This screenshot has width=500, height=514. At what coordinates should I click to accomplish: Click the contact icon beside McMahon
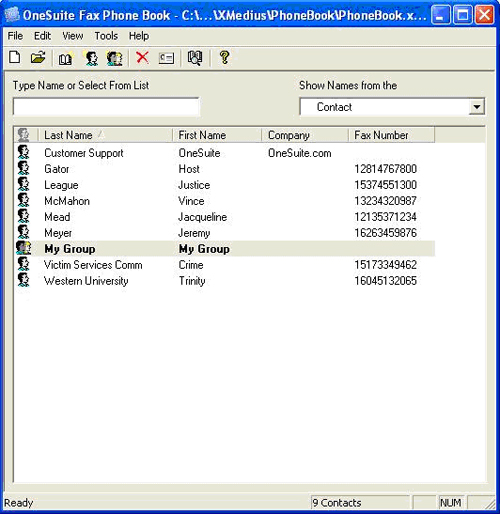click(23, 200)
